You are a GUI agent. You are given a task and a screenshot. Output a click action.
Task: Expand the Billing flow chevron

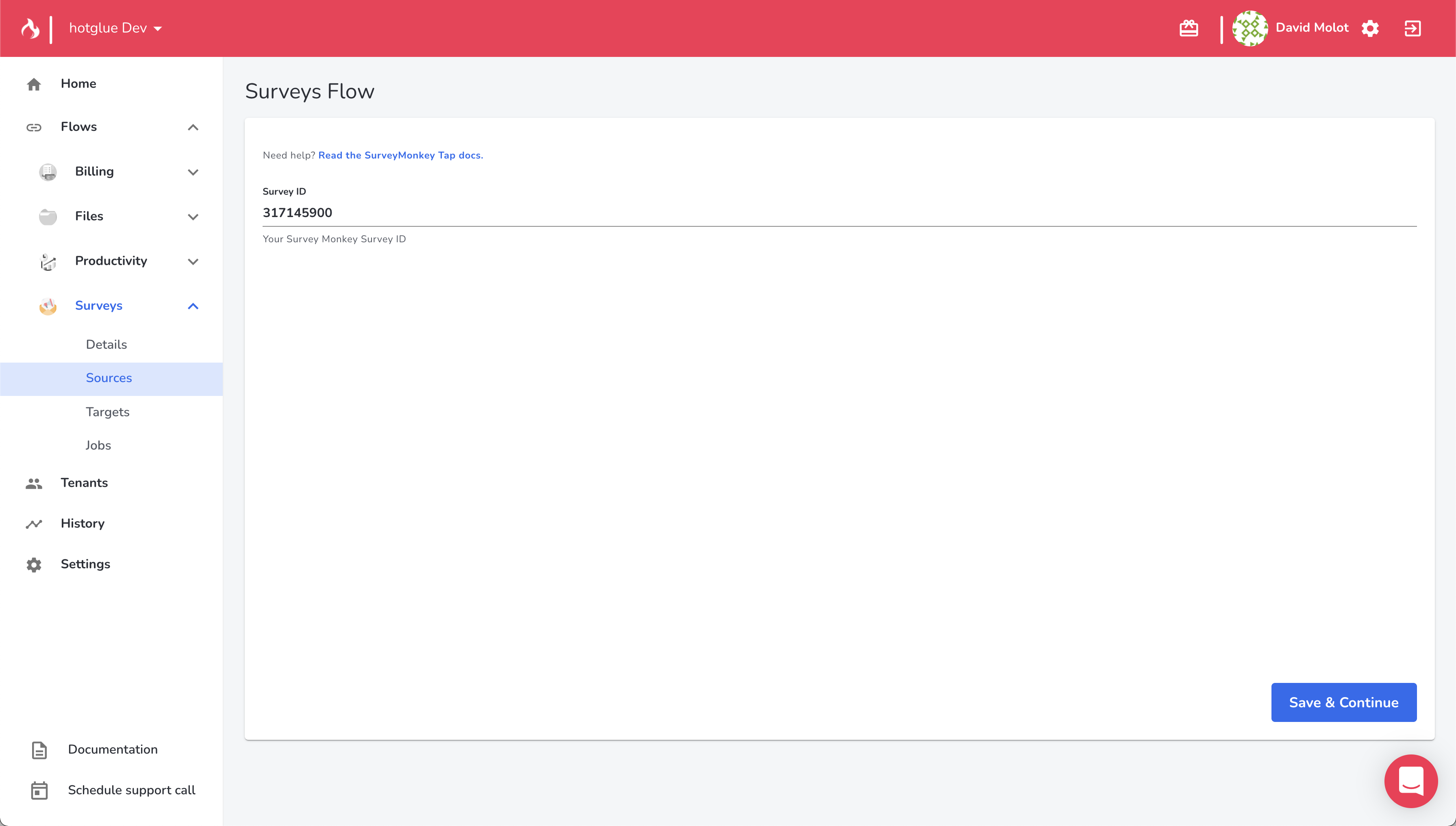coord(193,172)
